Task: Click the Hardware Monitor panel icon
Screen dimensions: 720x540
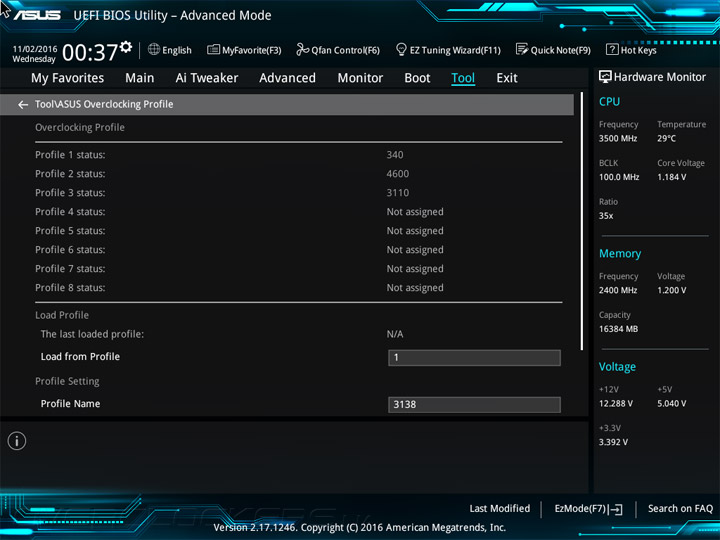Action: click(605, 77)
